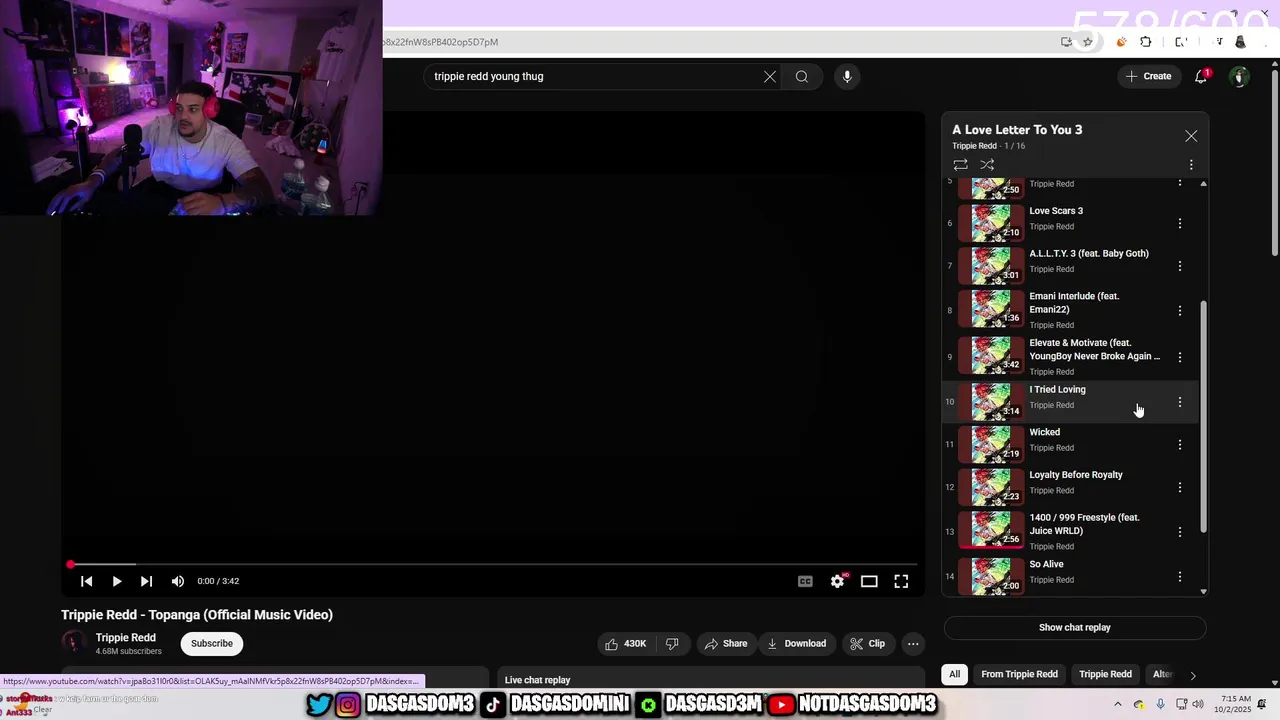Screen dimensions: 1280x720
Task: Open options for Wicked track
Action: click(x=1180, y=444)
